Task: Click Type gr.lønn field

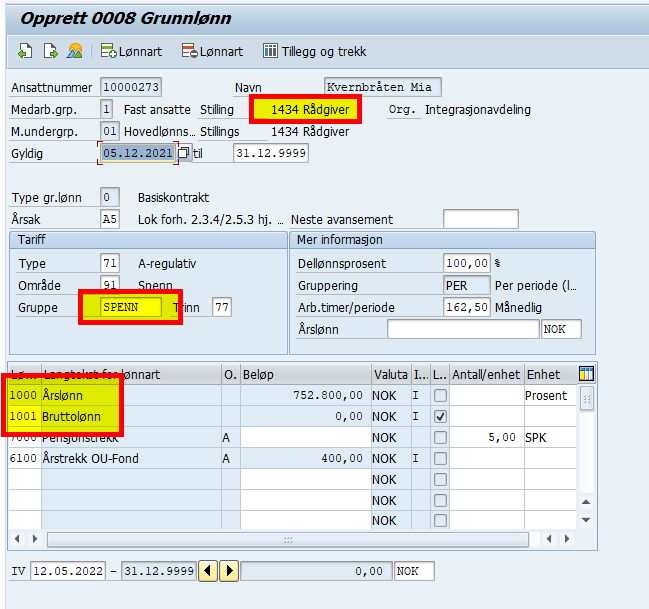Action: (x=110, y=197)
